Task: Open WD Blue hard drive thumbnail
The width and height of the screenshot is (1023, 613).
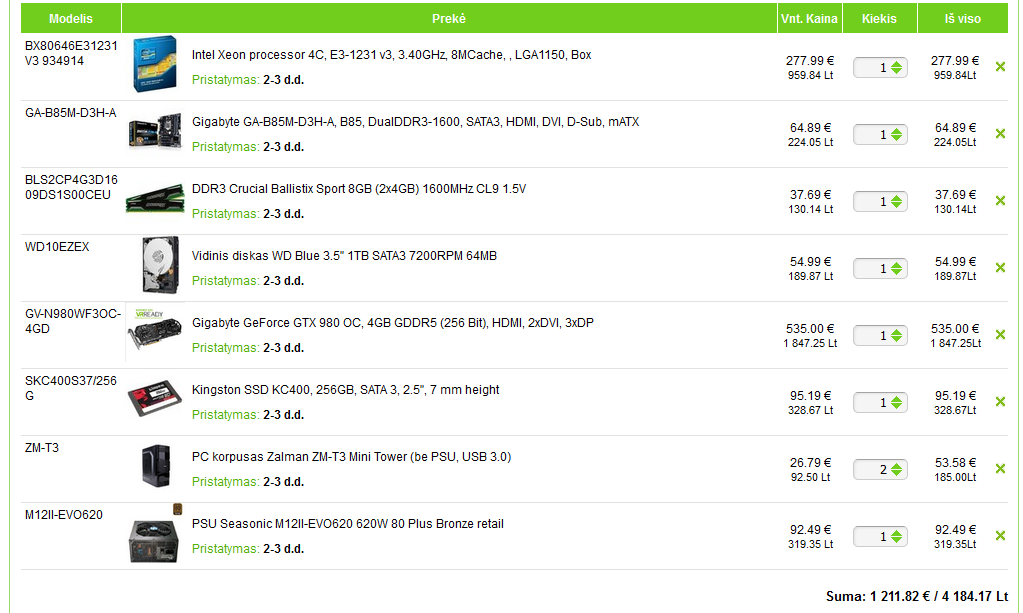Action: [160, 265]
